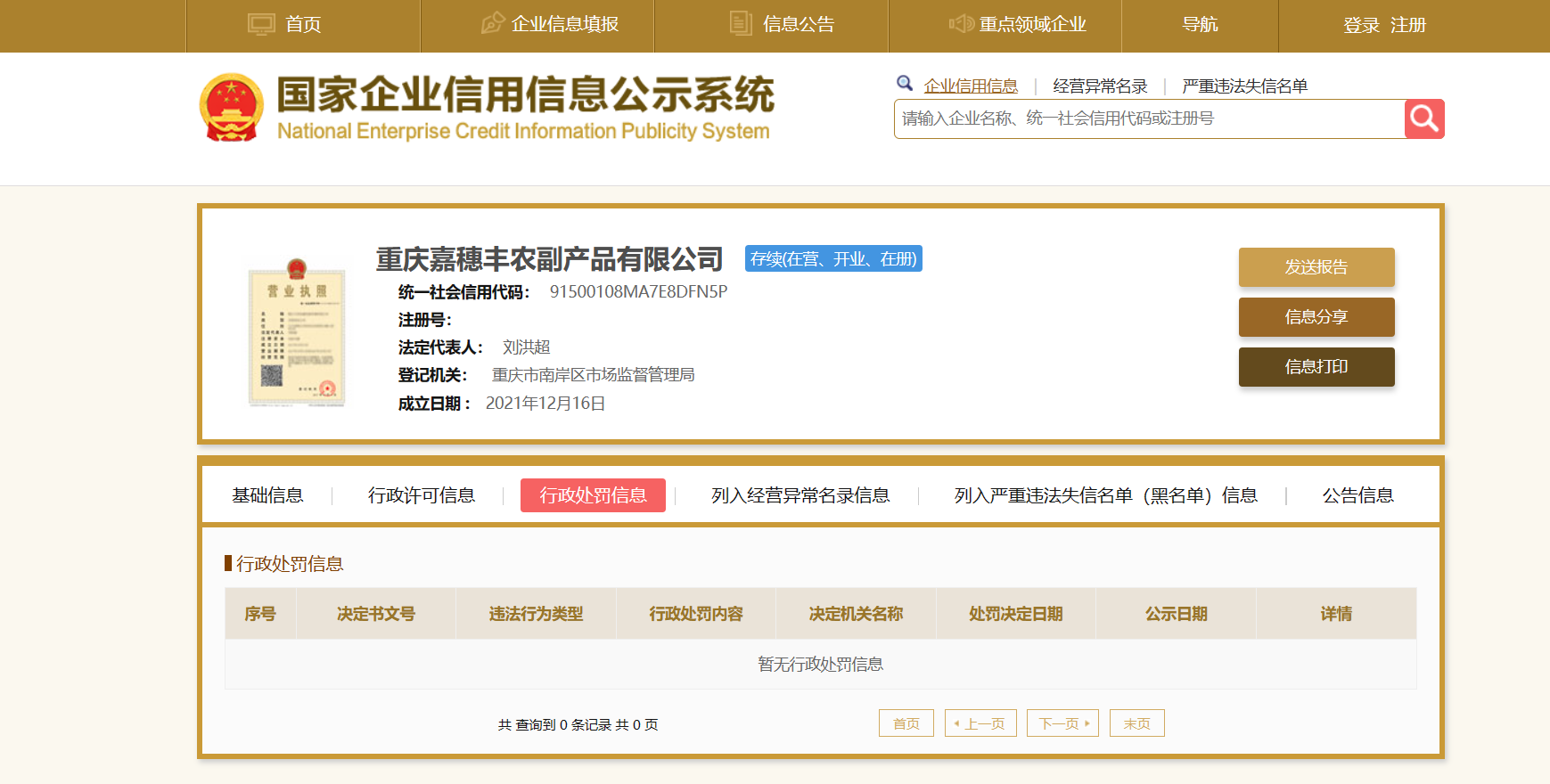
Task: Click the national emblem logo
Action: pos(232,108)
